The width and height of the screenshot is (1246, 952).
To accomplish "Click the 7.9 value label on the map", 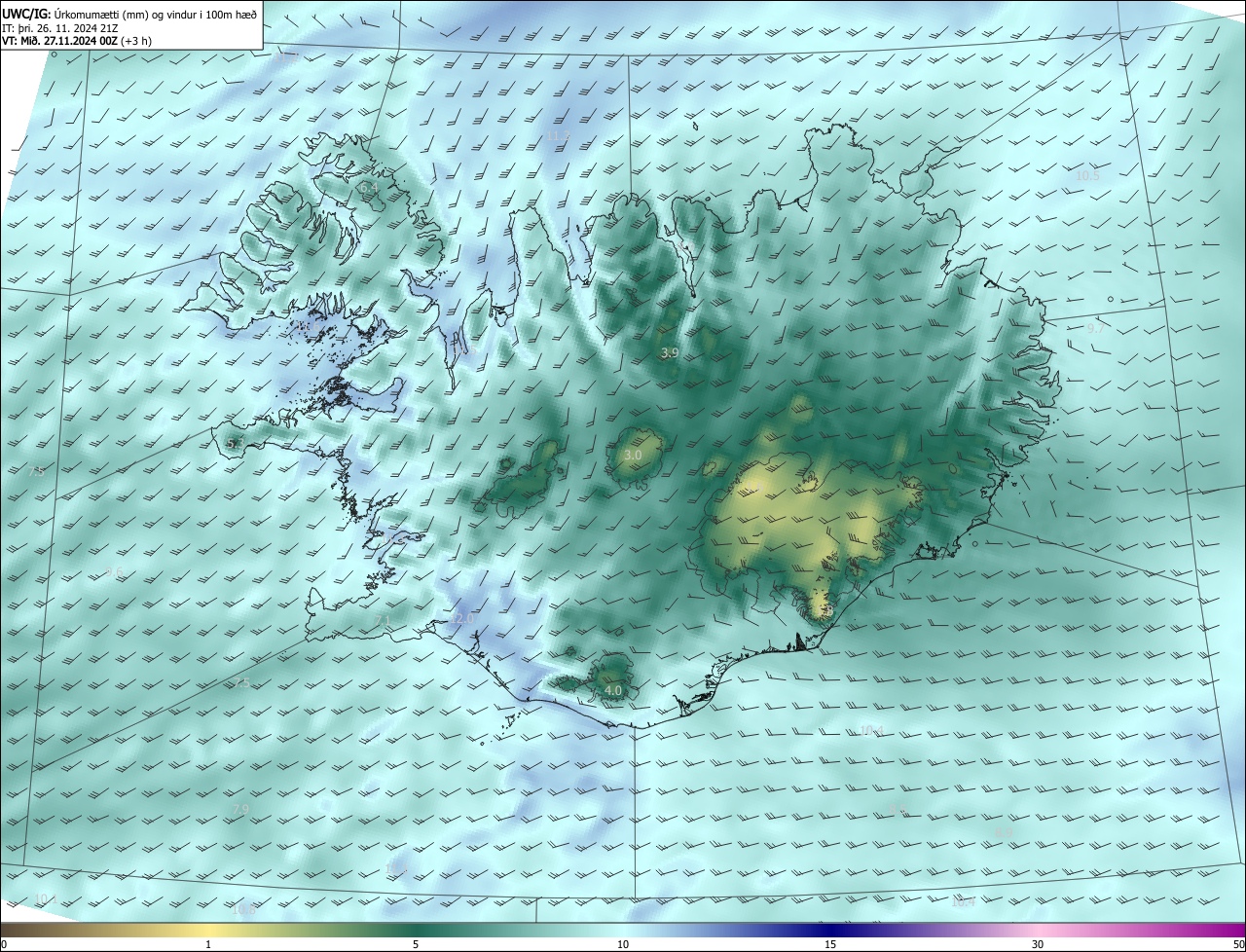I will point(240,810).
